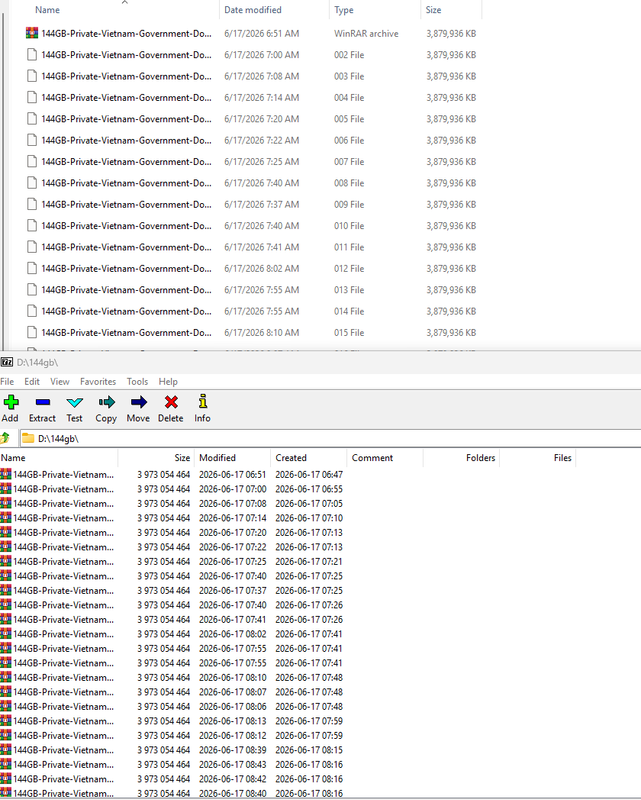
Task: Sort by Type column in Explorer
Action: pyautogui.click(x=344, y=10)
